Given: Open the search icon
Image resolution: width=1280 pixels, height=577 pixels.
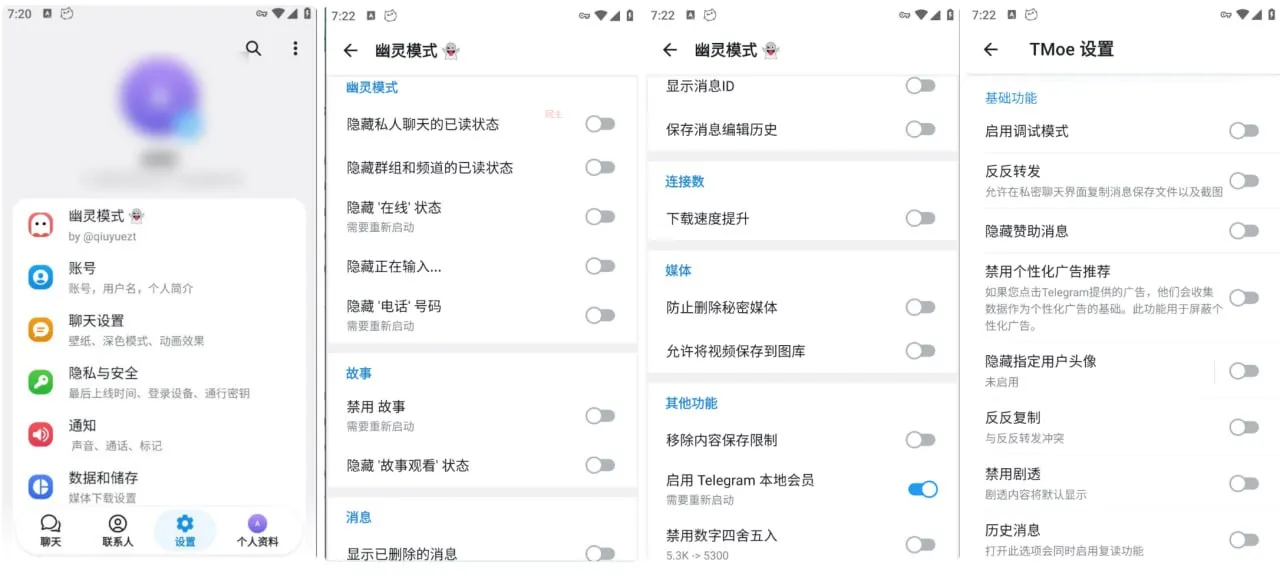Looking at the screenshot, I should point(253,47).
